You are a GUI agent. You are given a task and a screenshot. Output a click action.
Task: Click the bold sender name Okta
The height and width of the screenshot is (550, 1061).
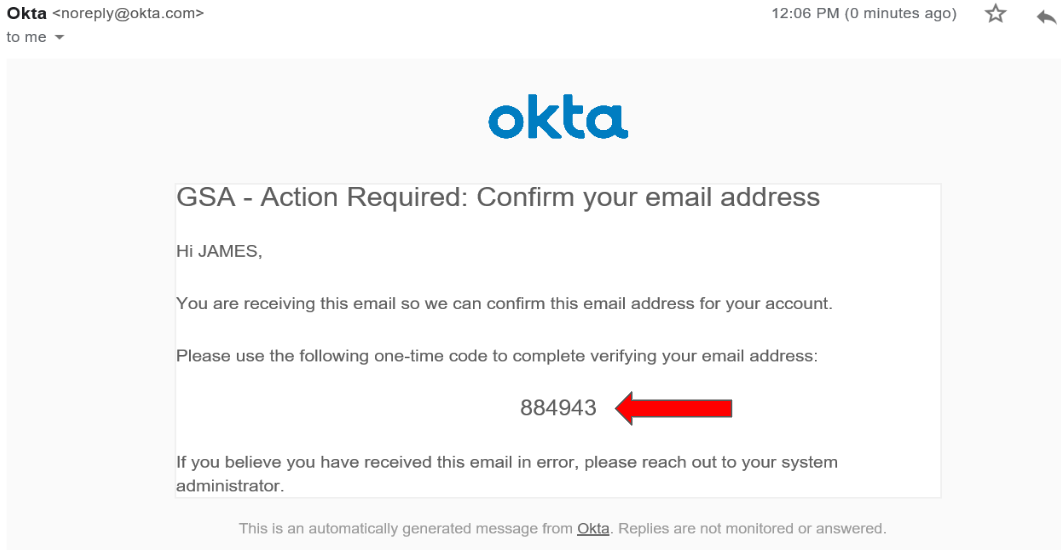[27, 14]
